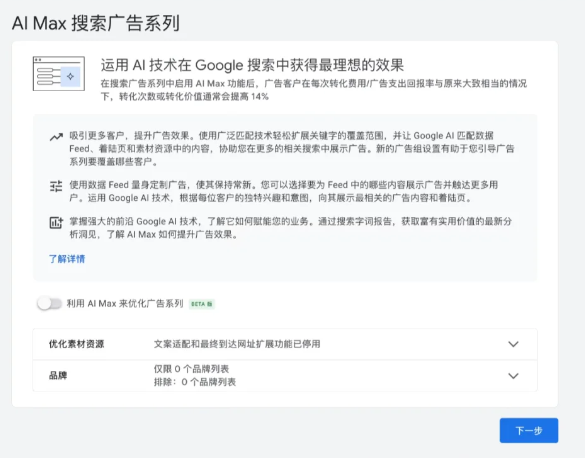Click the AI Max search illustration icon
The image size is (585, 458).
[59, 73]
